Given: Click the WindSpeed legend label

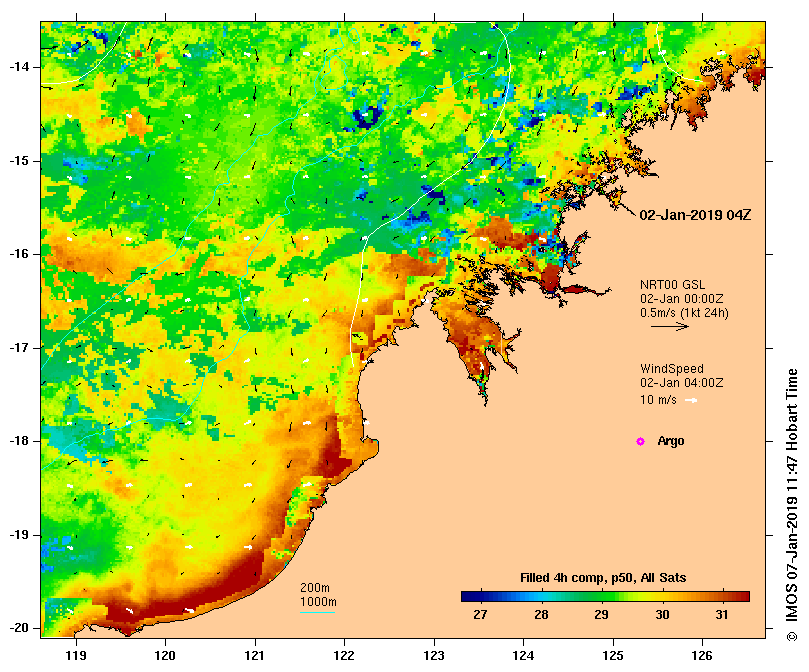Looking at the screenshot, I should pyautogui.click(x=672, y=369).
